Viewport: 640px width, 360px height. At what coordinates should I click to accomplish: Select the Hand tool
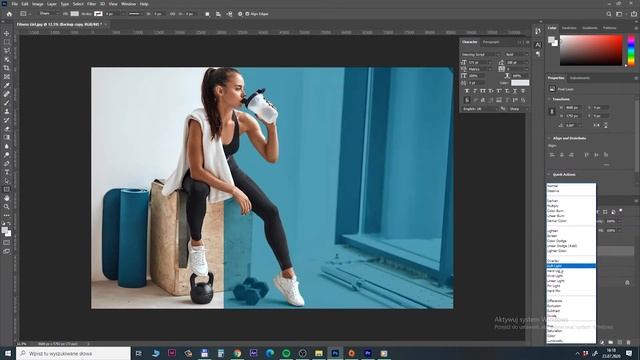pyautogui.click(x=7, y=198)
